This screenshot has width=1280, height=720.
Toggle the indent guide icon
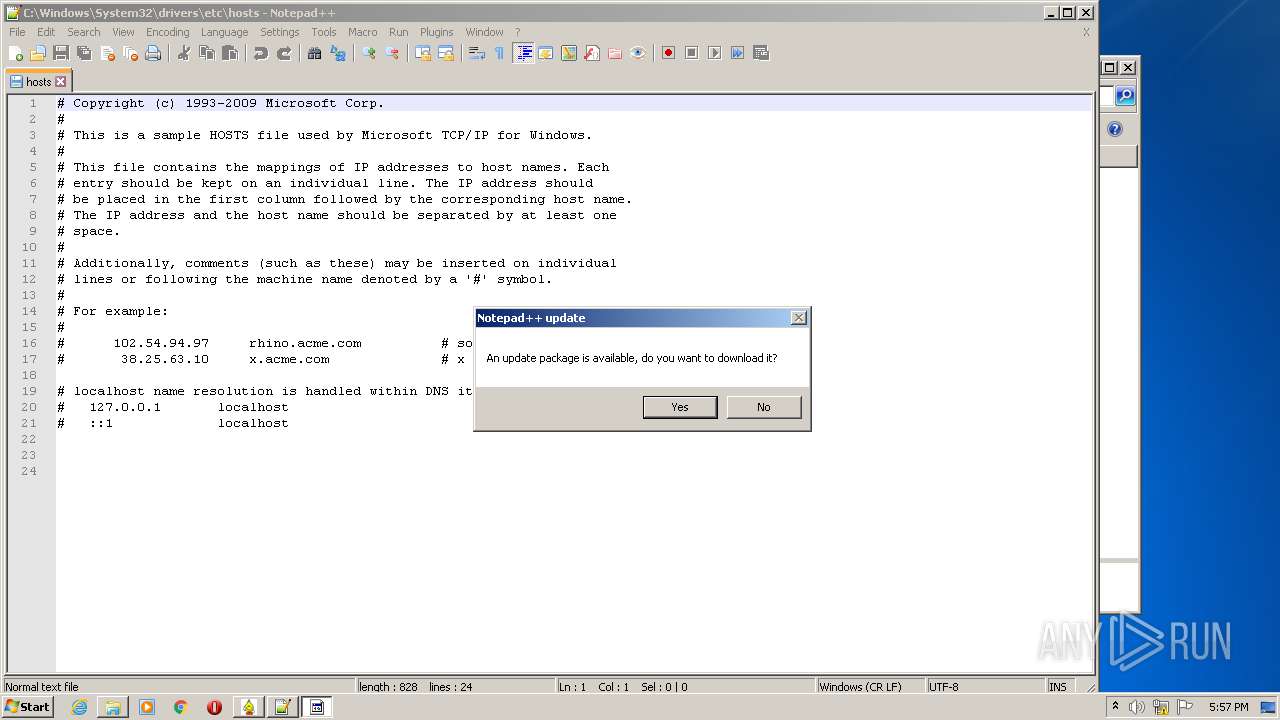pyautogui.click(x=523, y=53)
